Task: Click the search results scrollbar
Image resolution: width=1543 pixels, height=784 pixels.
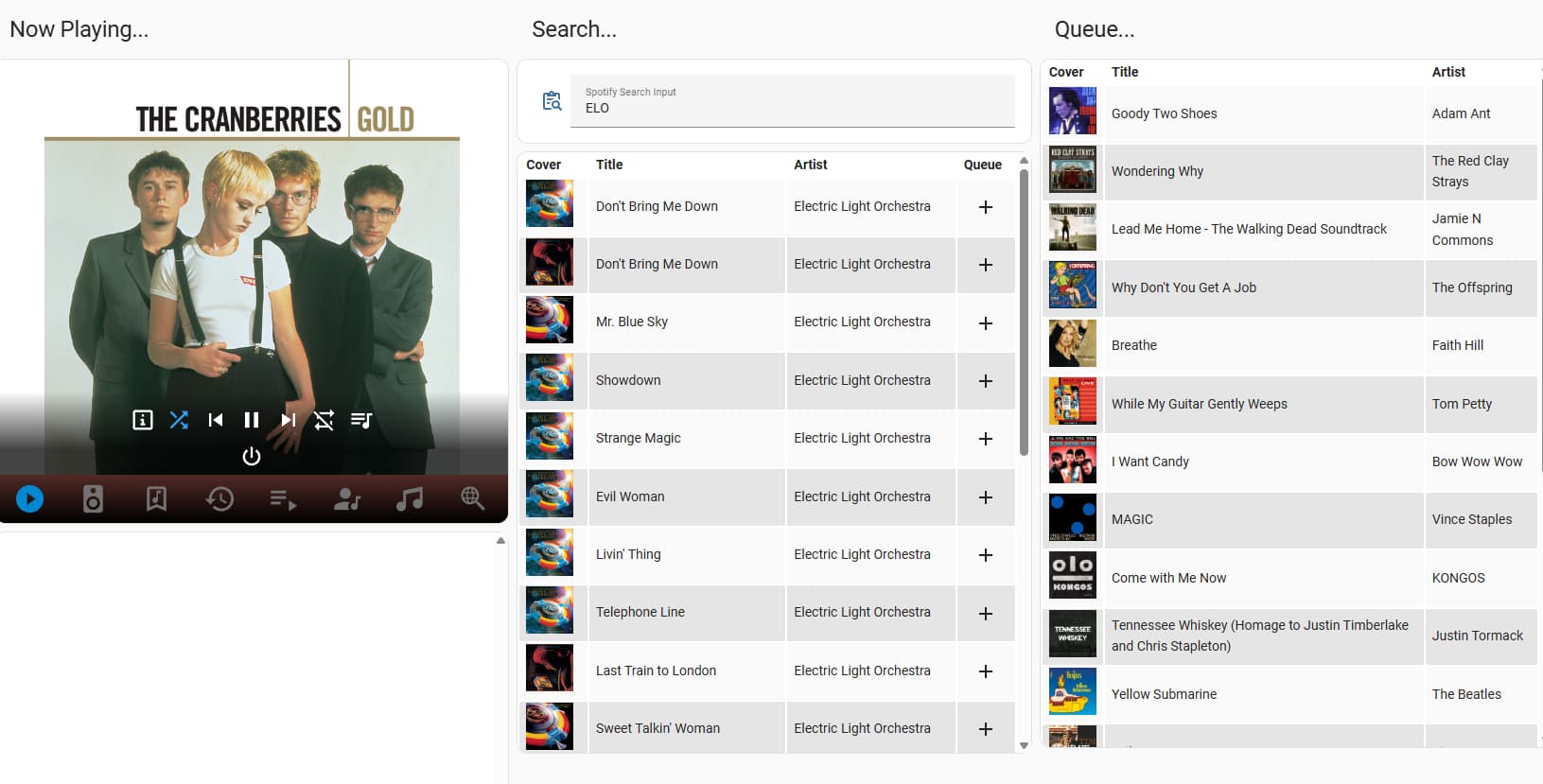Action: (x=1024, y=312)
